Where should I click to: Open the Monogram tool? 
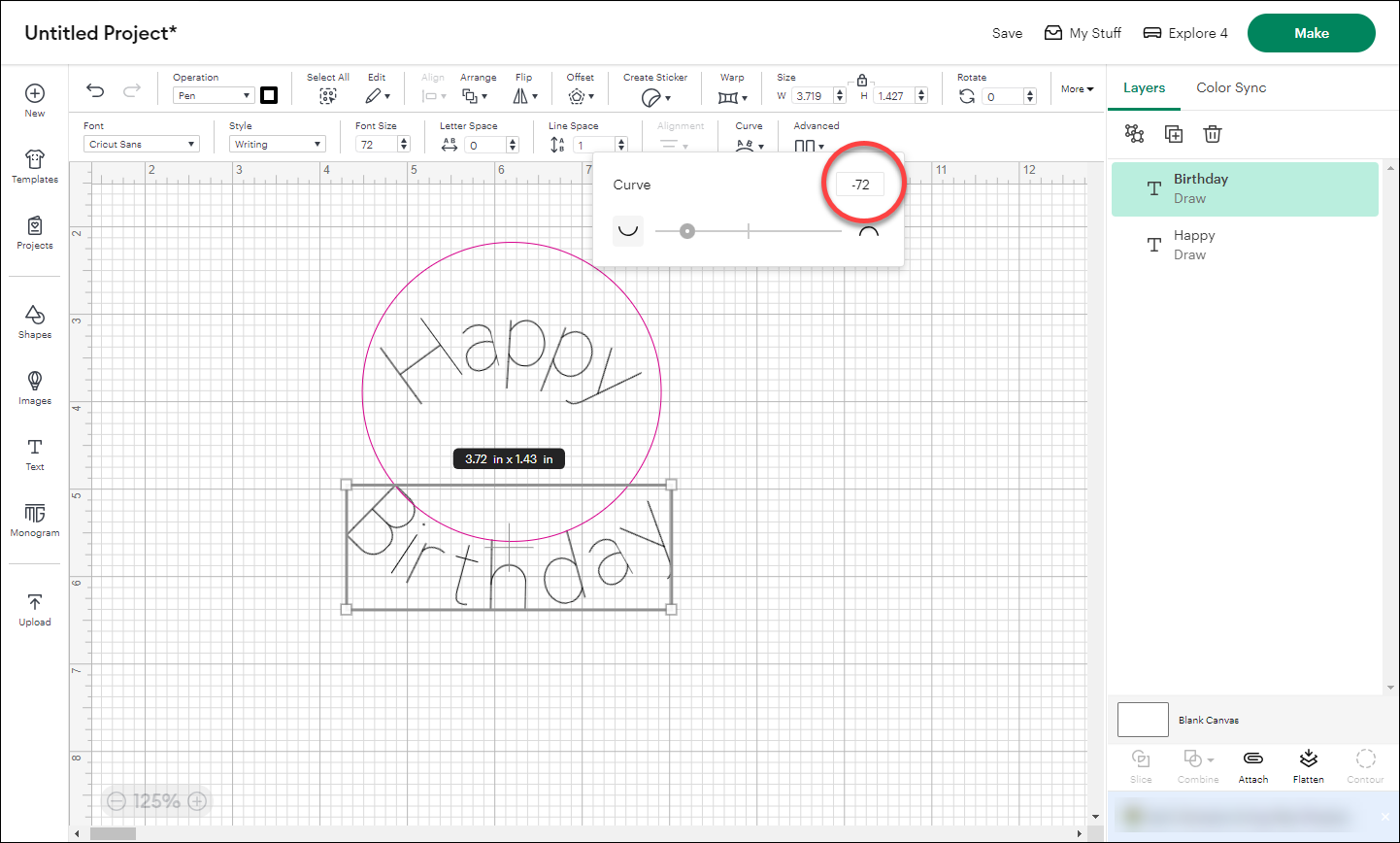click(x=34, y=520)
